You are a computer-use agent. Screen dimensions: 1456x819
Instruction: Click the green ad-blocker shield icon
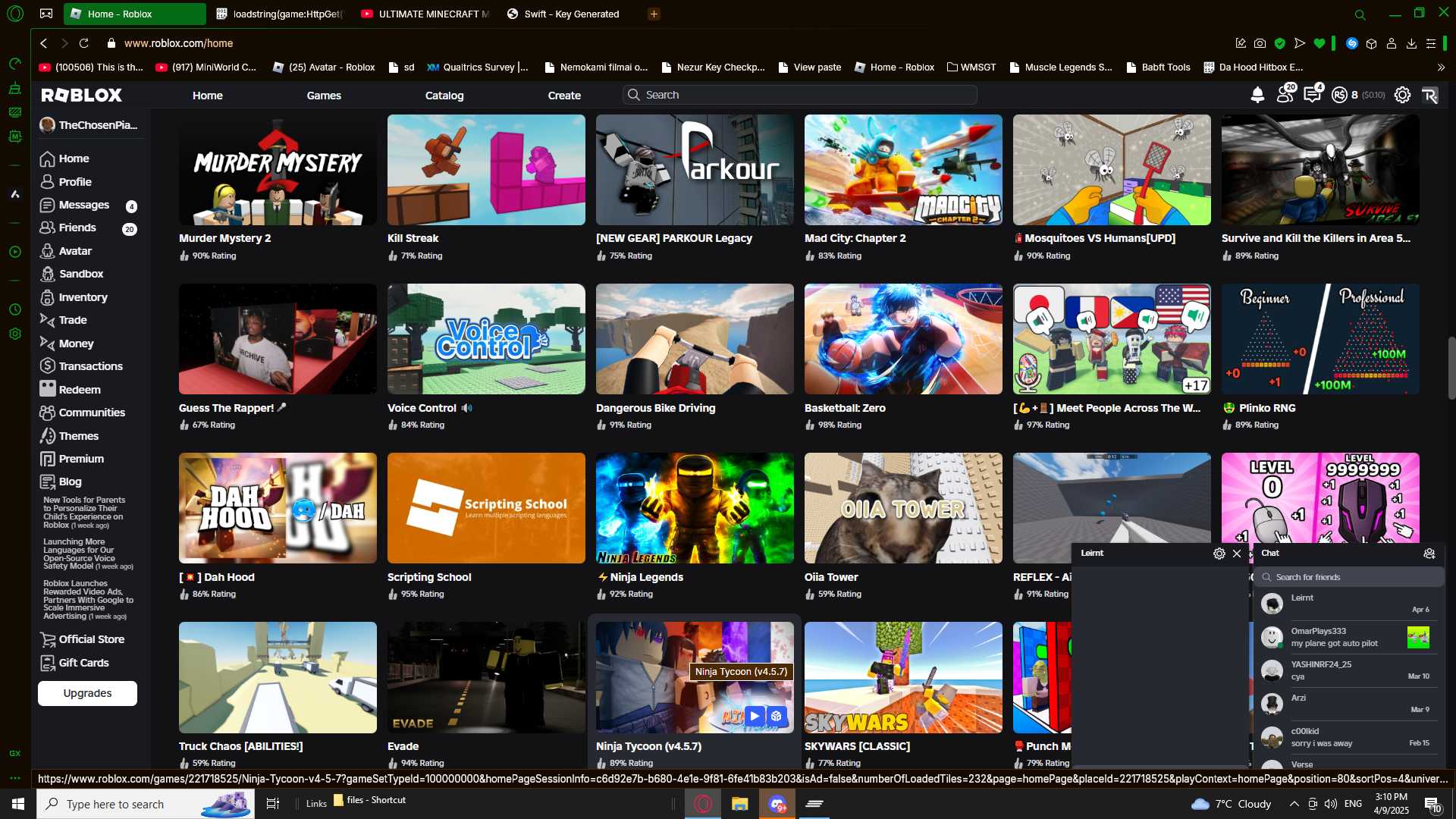tap(1280, 43)
